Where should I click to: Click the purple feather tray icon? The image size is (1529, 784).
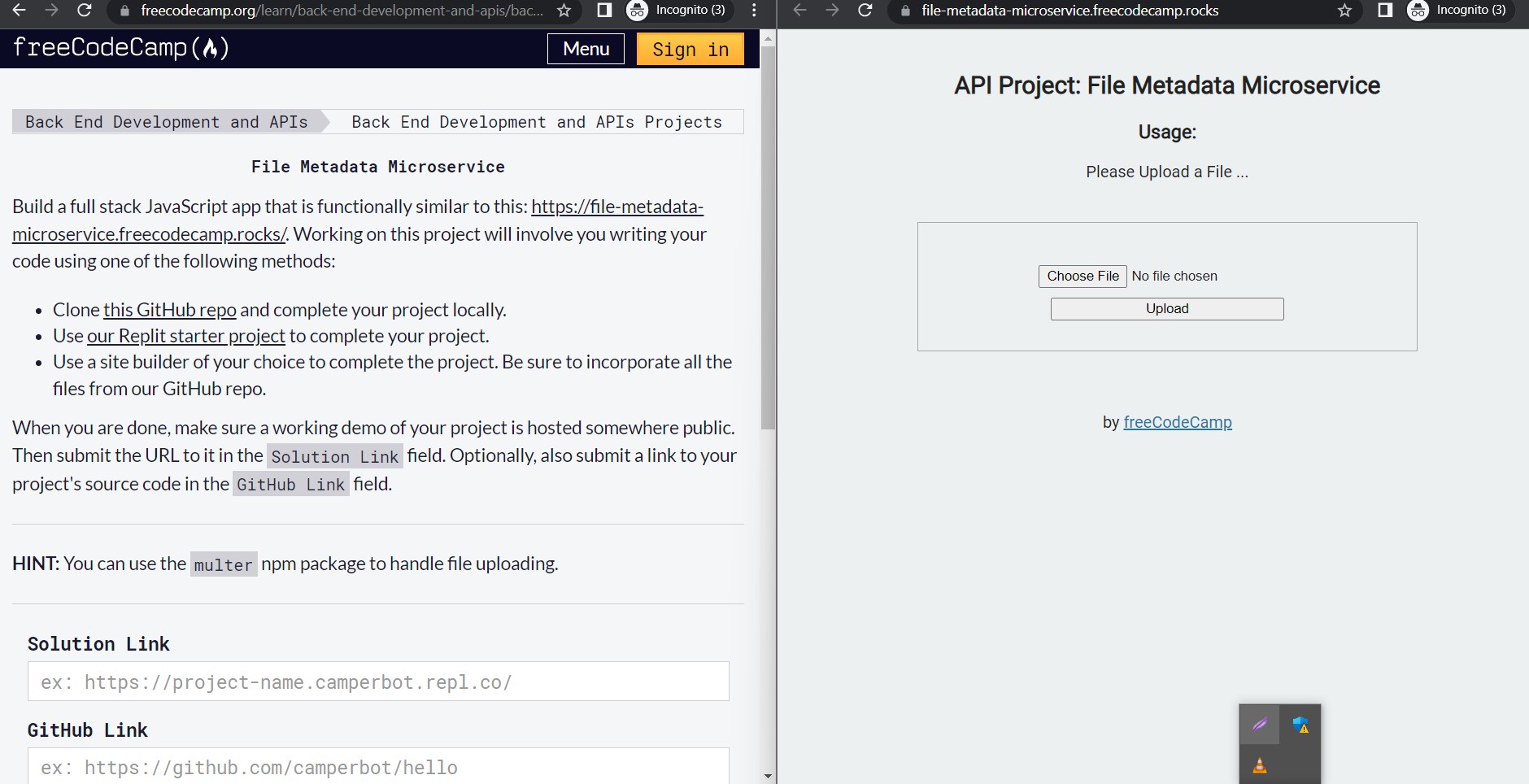1259,725
